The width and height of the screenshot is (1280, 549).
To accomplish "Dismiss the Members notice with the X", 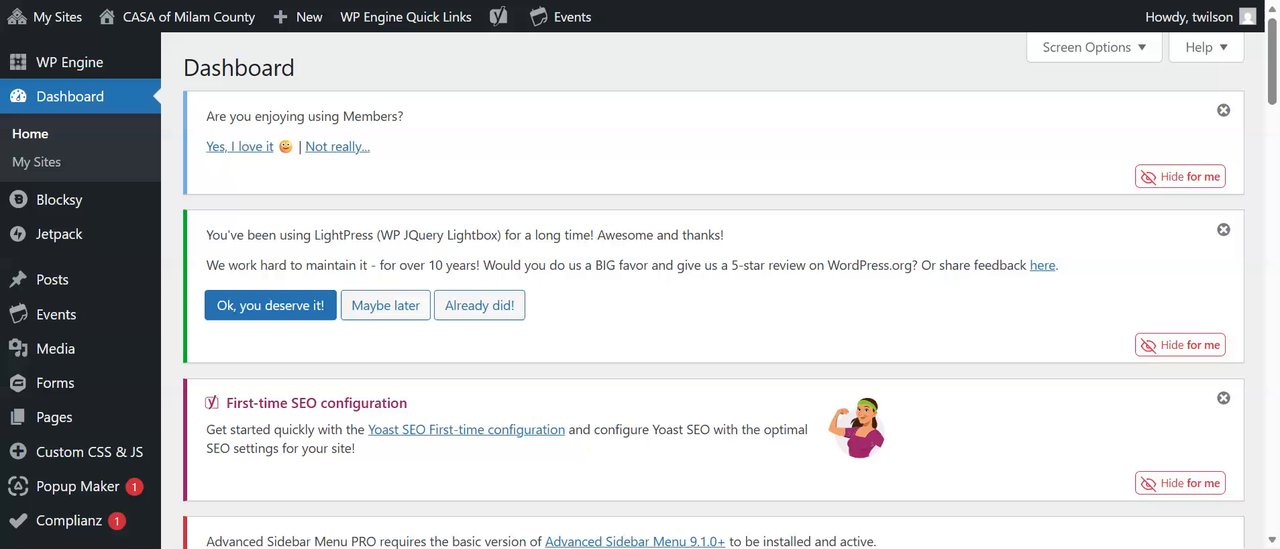I will click(1223, 111).
